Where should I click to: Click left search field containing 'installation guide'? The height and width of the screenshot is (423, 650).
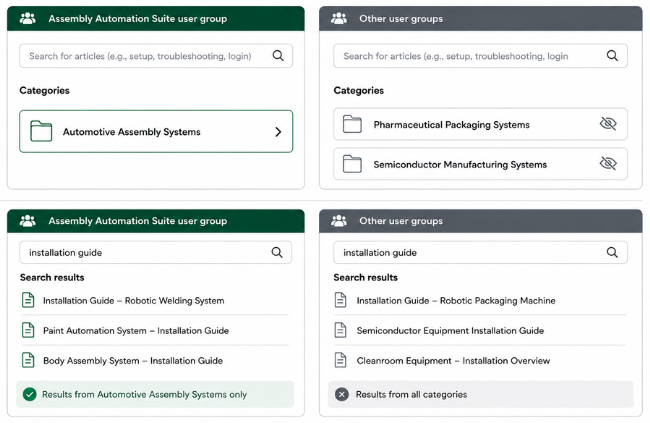[155, 252]
